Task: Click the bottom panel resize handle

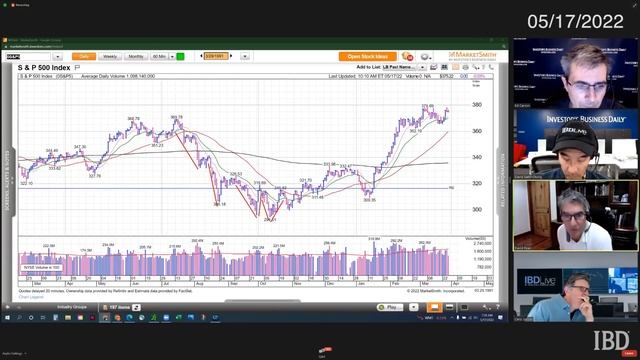Action: (262, 301)
